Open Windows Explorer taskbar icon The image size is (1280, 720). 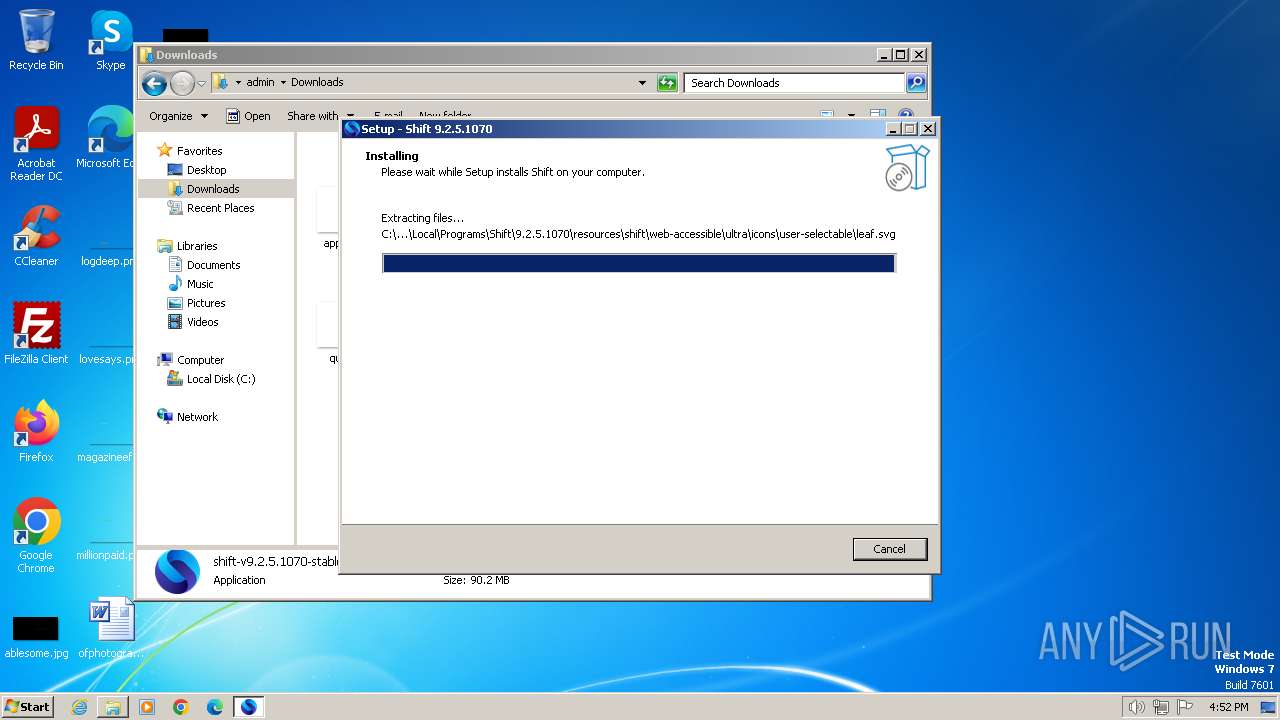pyautogui.click(x=113, y=707)
